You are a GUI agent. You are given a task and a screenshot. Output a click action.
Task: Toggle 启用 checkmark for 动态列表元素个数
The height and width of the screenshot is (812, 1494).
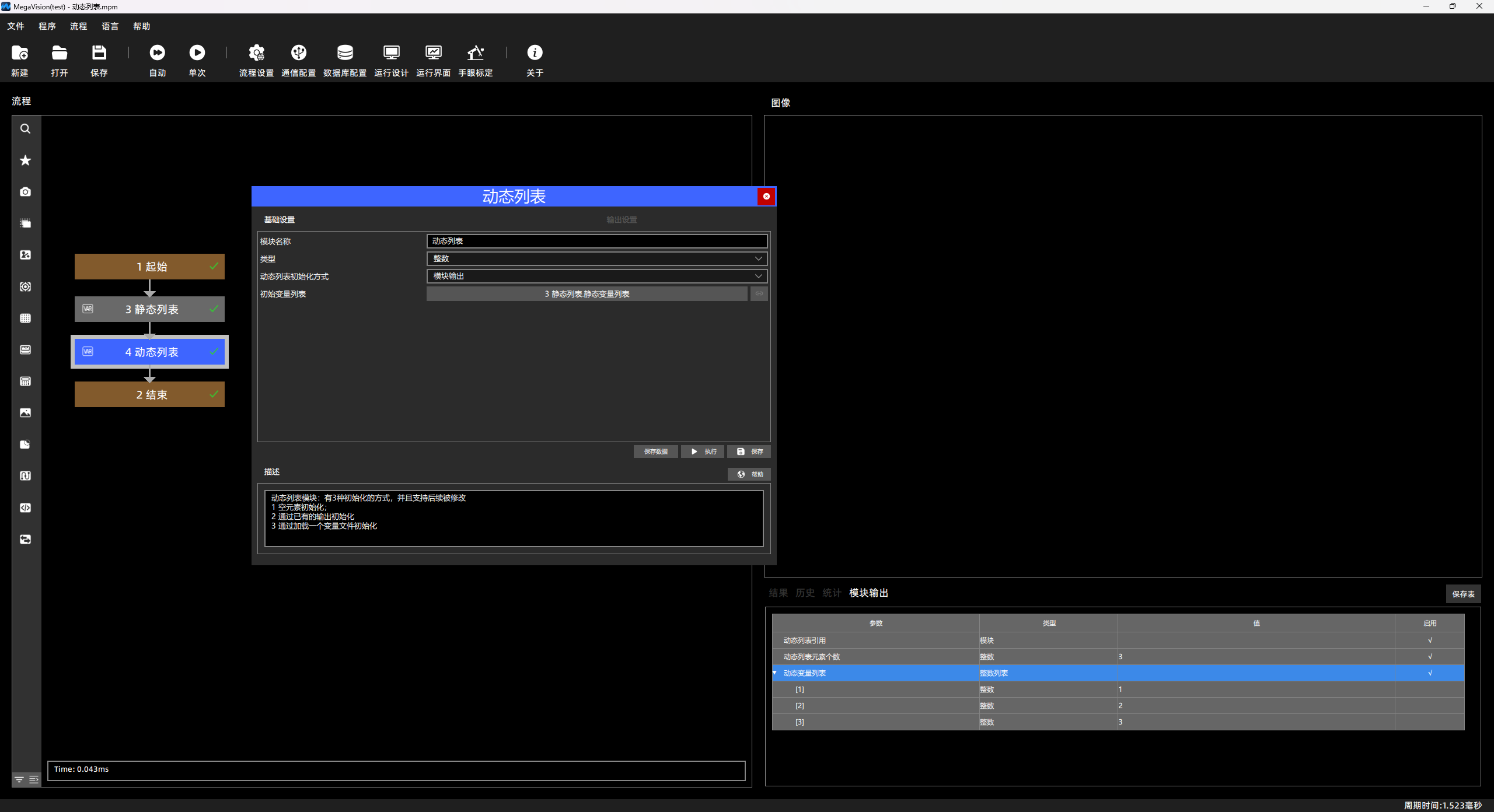(1430, 657)
